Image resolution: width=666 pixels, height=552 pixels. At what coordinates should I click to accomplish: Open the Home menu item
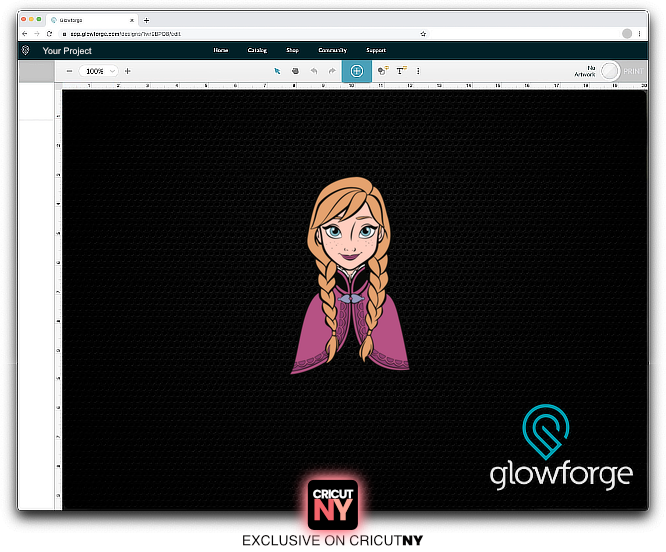(220, 50)
